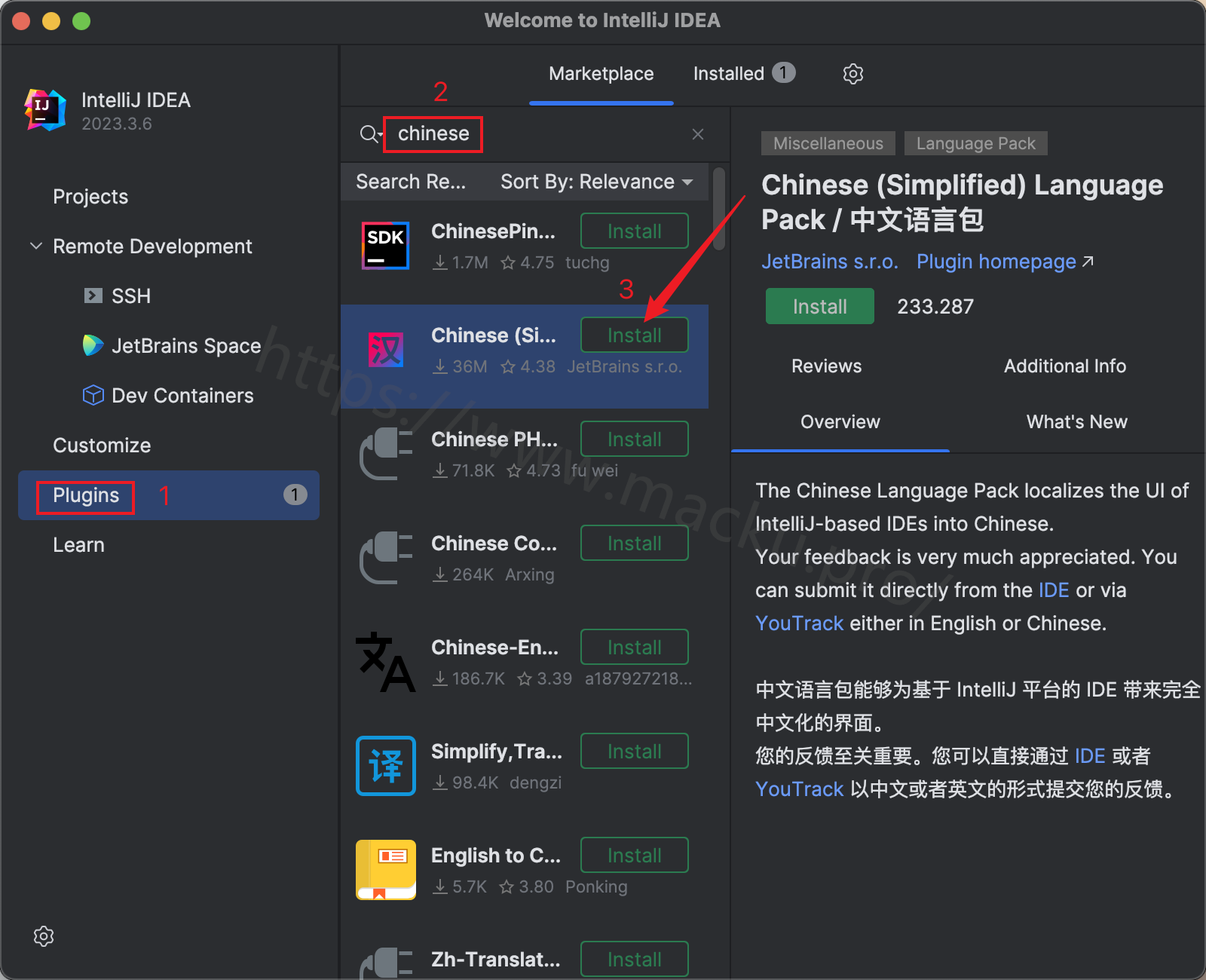
Task: Install the English to C... plugin
Action: click(x=634, y=855)
